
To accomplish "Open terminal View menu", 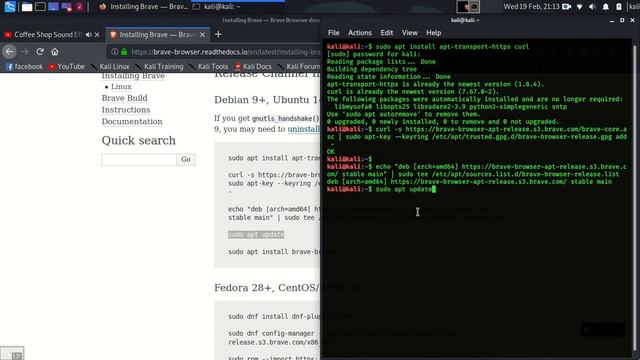I will click(409, 33).
